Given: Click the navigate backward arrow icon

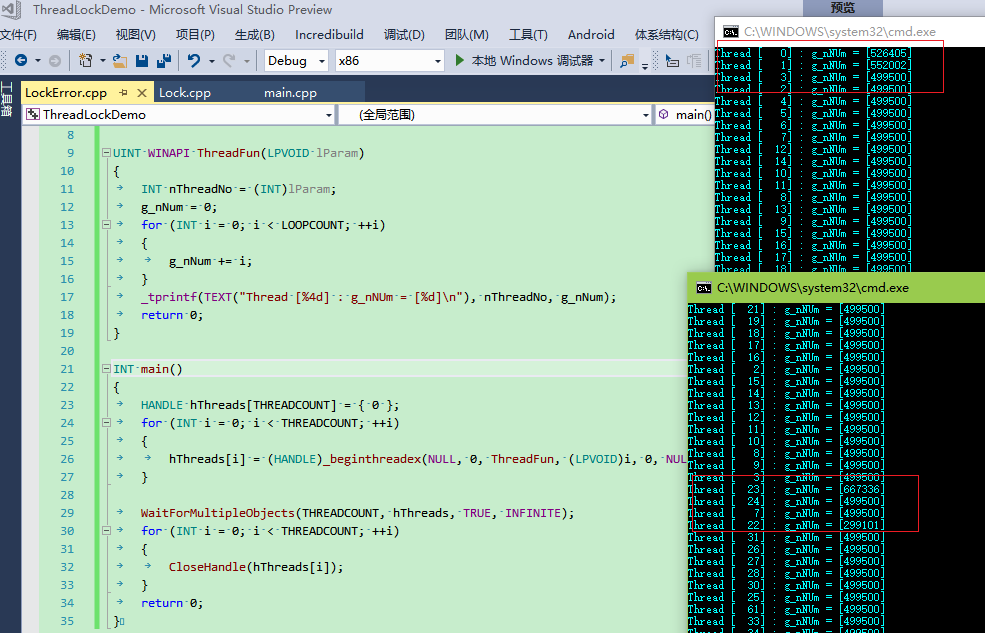Looking at the screenshot, I should (x=20, y=61).
